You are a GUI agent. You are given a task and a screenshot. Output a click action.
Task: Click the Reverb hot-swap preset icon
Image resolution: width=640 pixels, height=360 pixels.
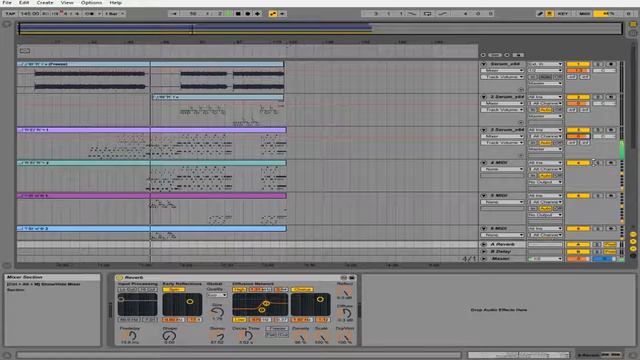click(x=344, y=278)
